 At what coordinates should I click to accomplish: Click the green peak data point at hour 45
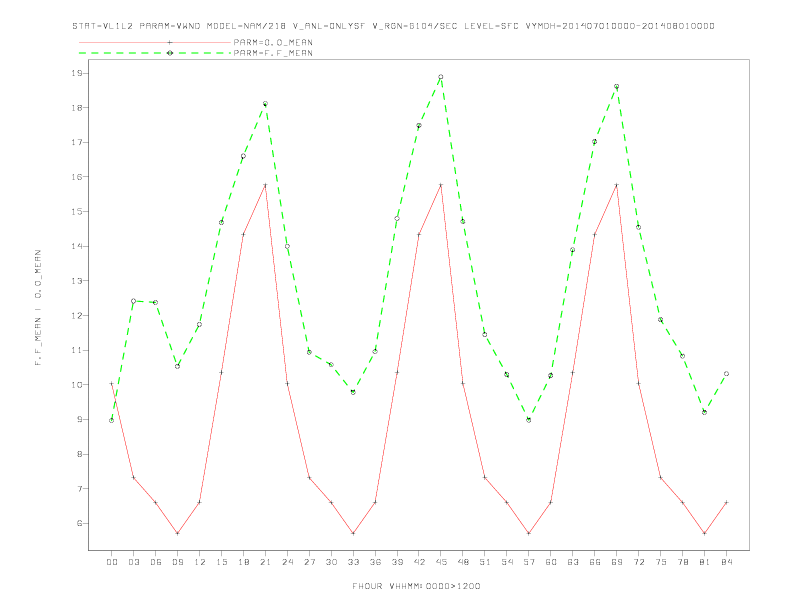(441, 77)
